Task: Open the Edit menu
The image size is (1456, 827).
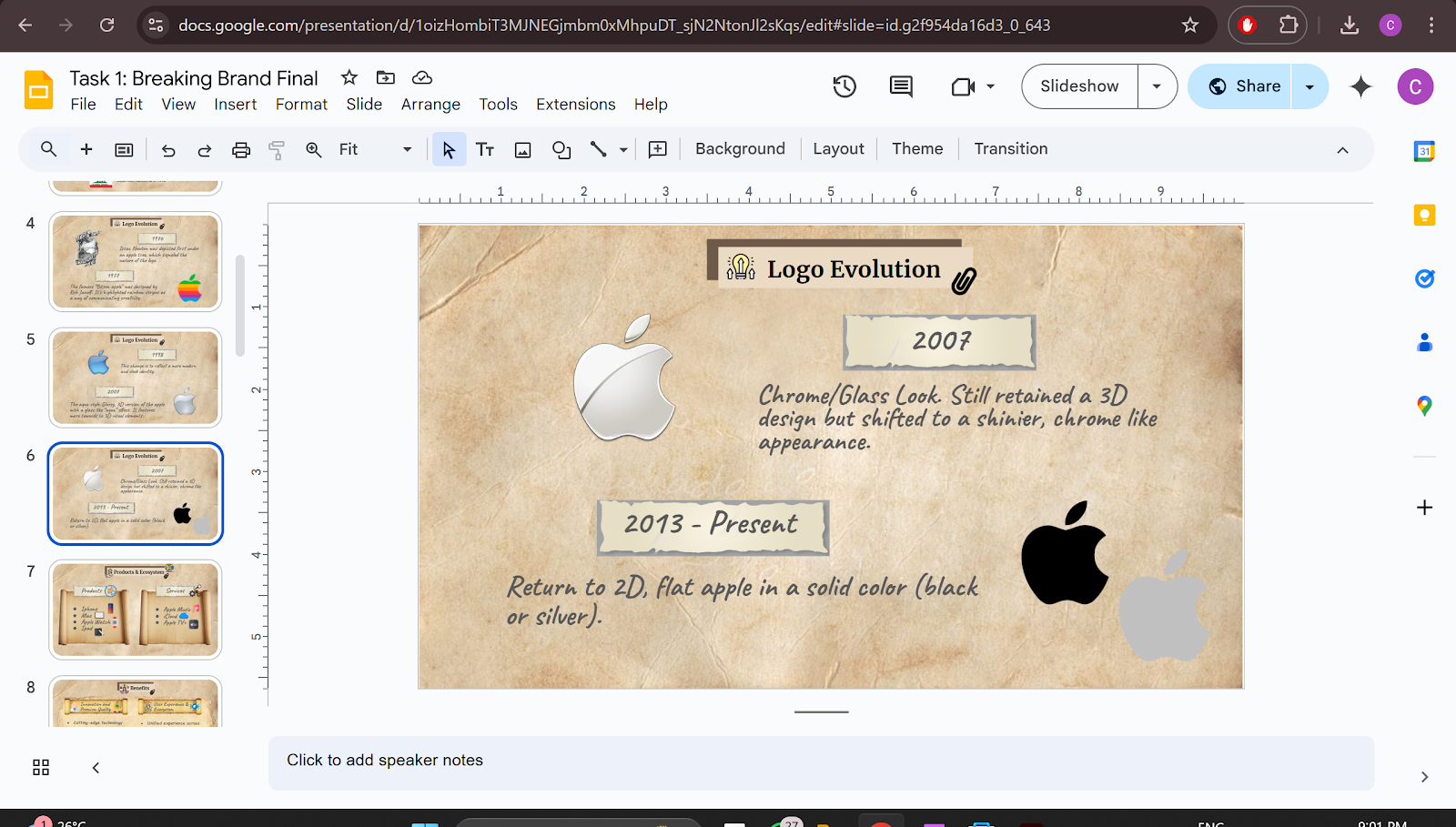Action: [128, 105]
